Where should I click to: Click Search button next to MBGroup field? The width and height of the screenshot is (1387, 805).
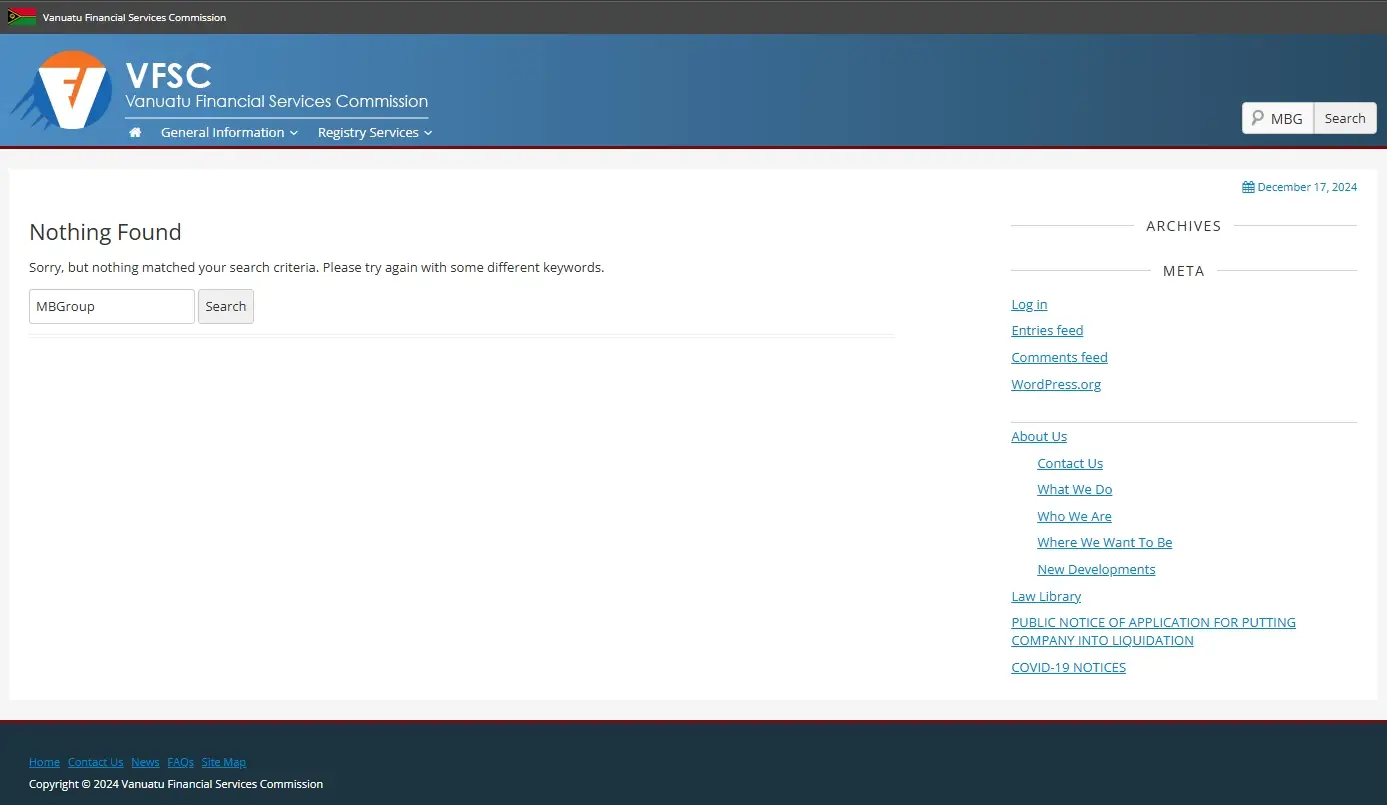226,306
